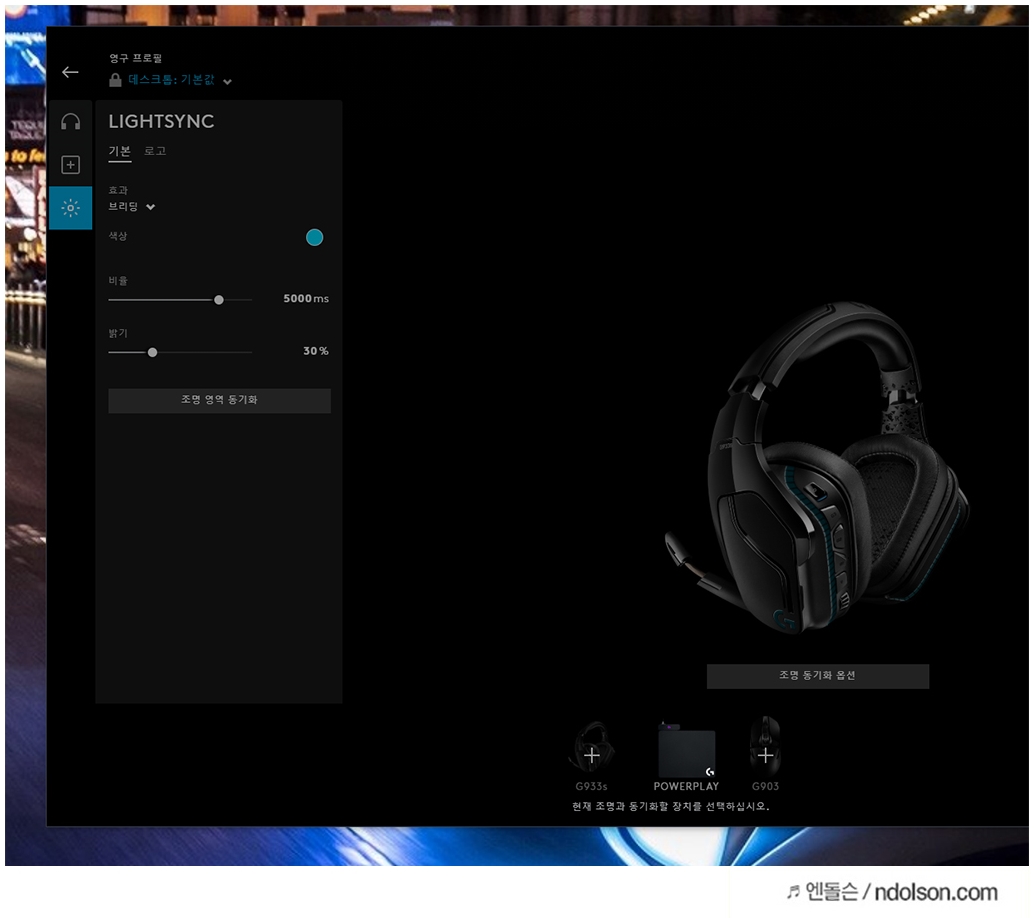This screenshot has height=918, width=1034.
Task: Click the 조명 영역 동기화 button
Action: (220, 400)
